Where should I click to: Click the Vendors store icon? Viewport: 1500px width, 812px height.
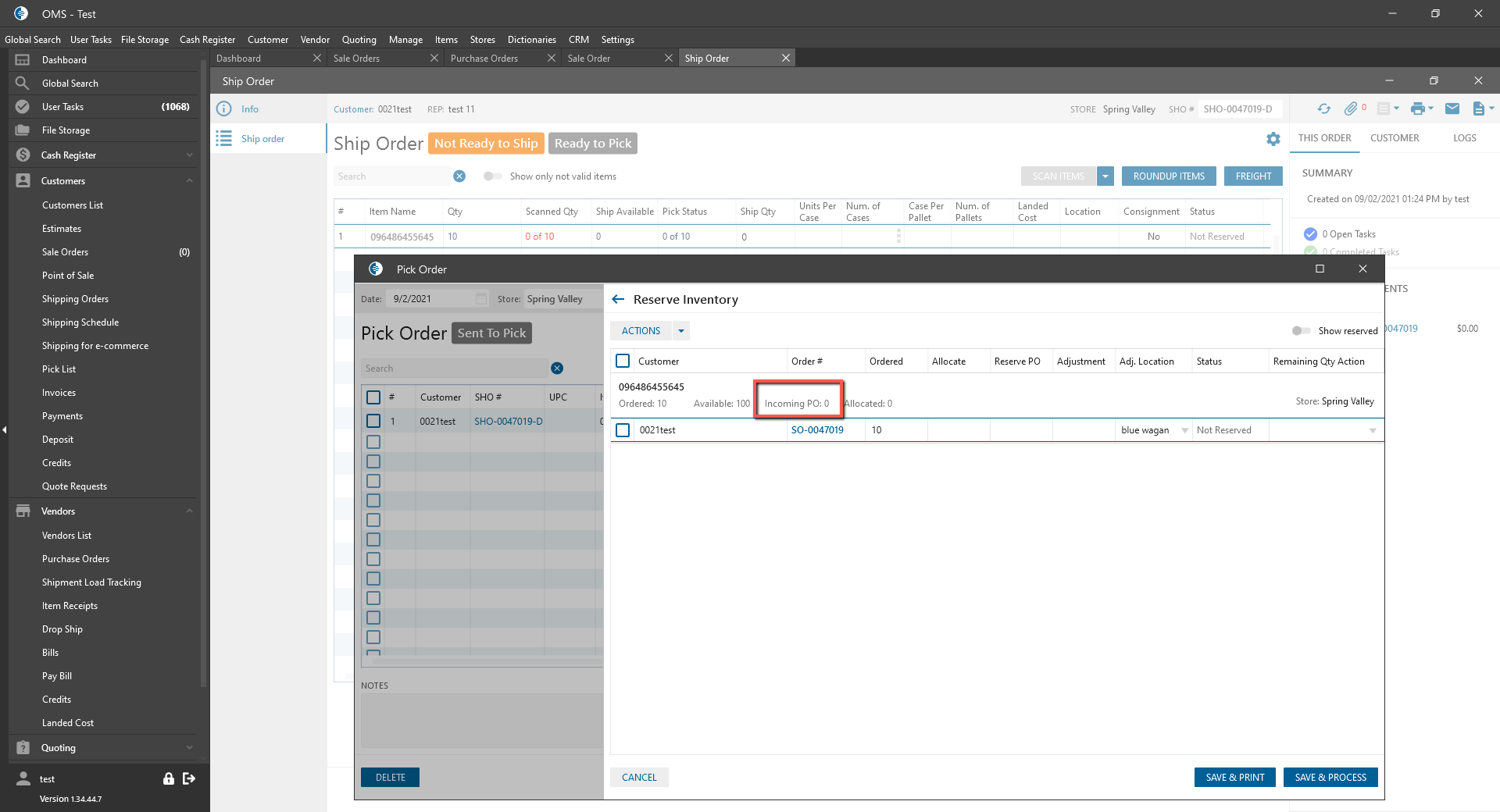pyautogui.click(x=23, y=511)
